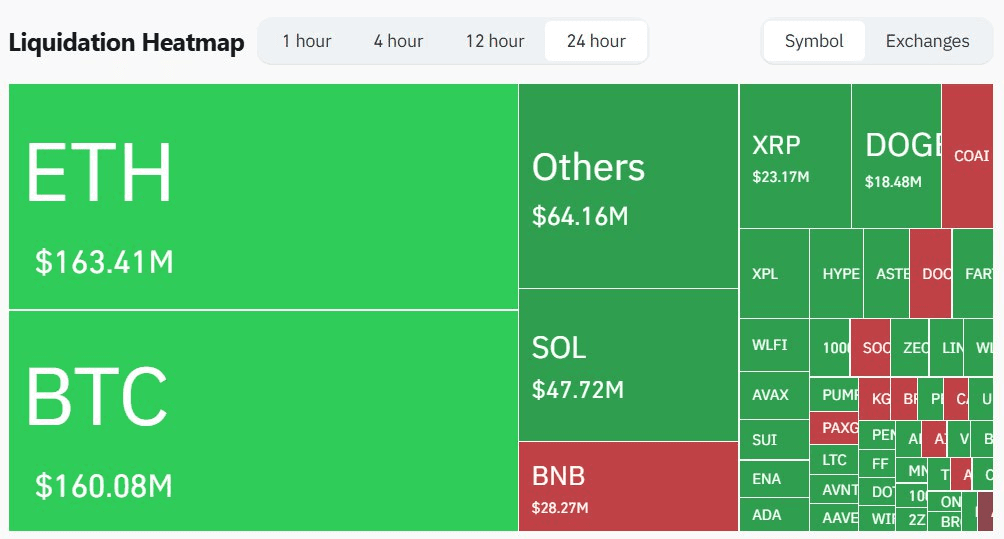Open the WLFI tile
The width and height of the screenshot is (1004, 539).
[x=773, y=345]
